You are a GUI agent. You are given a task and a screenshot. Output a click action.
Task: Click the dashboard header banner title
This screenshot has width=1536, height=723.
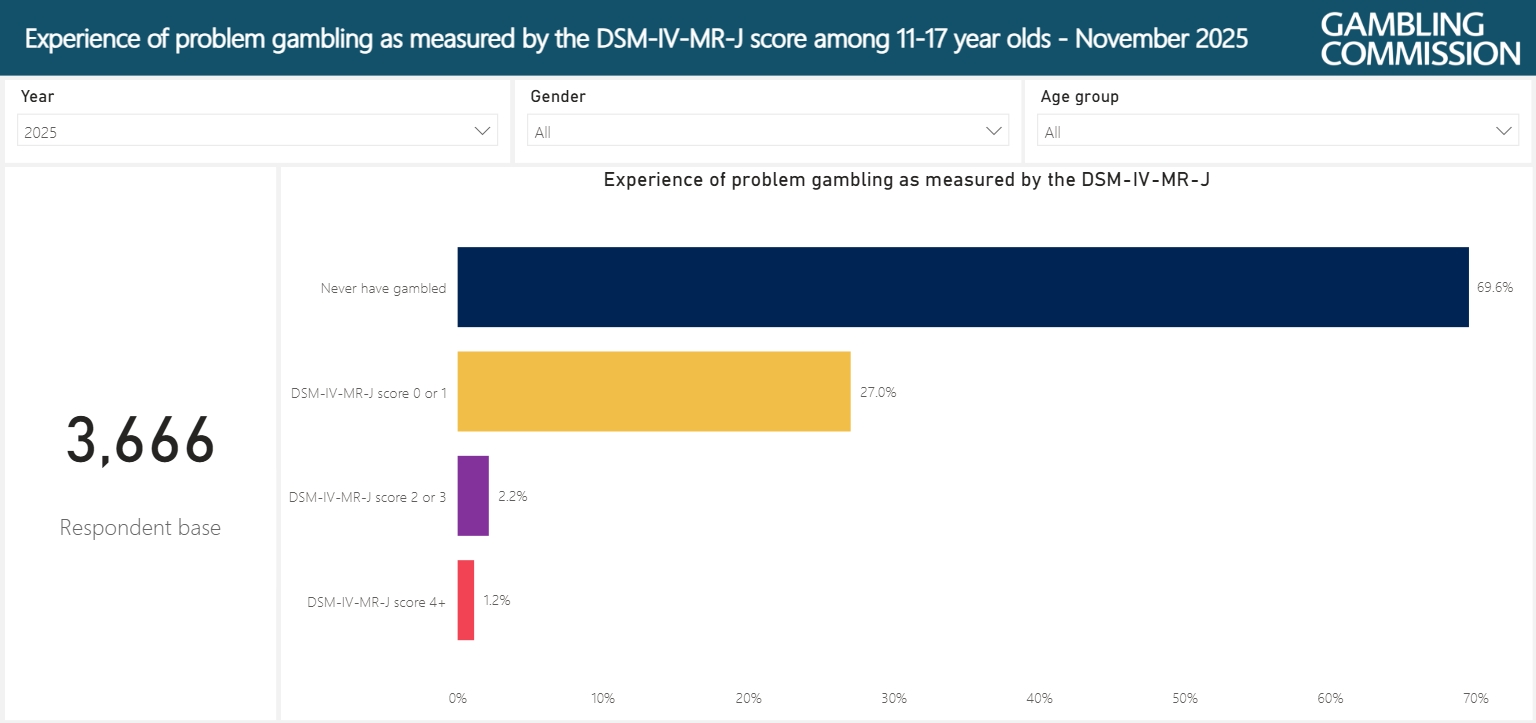(x=637, y=38)
